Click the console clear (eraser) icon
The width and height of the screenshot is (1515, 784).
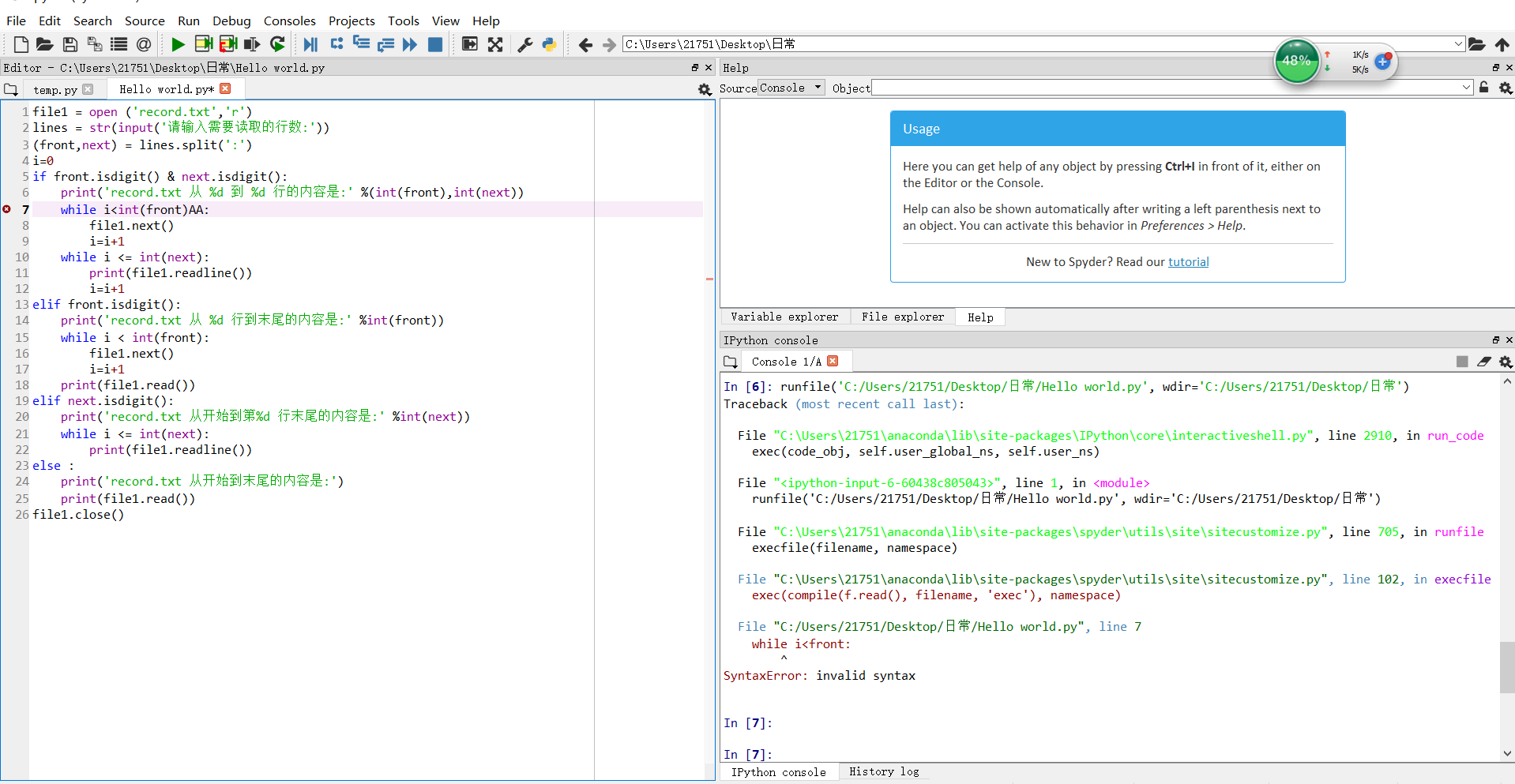(1484, 362)
